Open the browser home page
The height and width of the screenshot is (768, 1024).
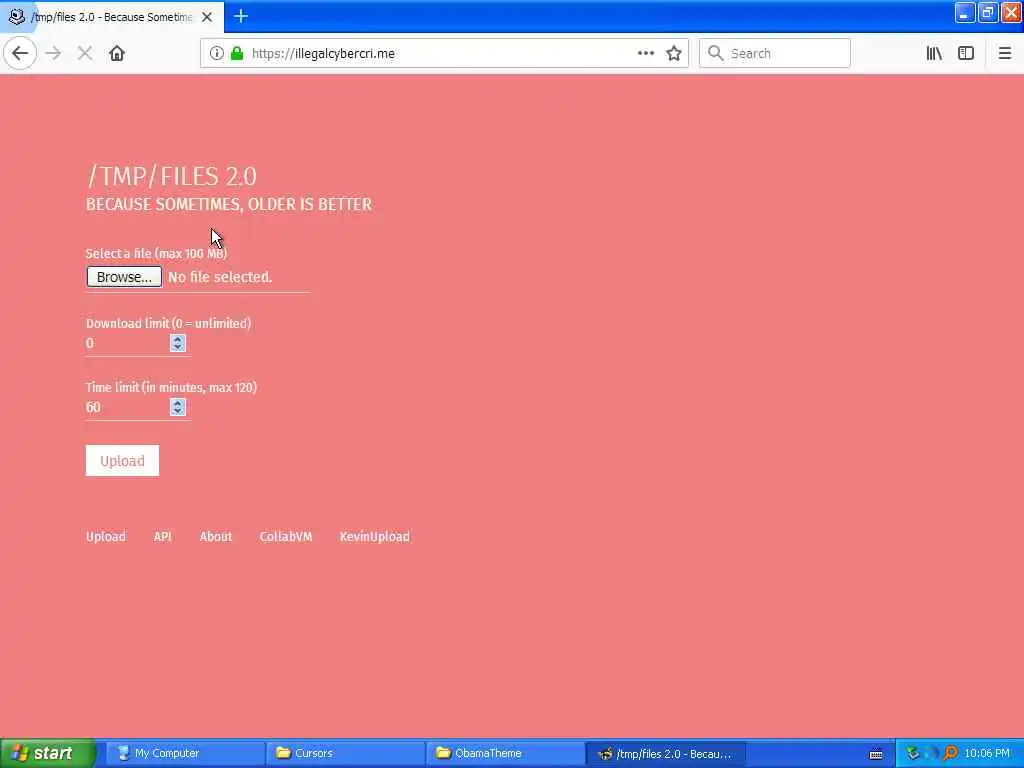click(x=117, y=54)
